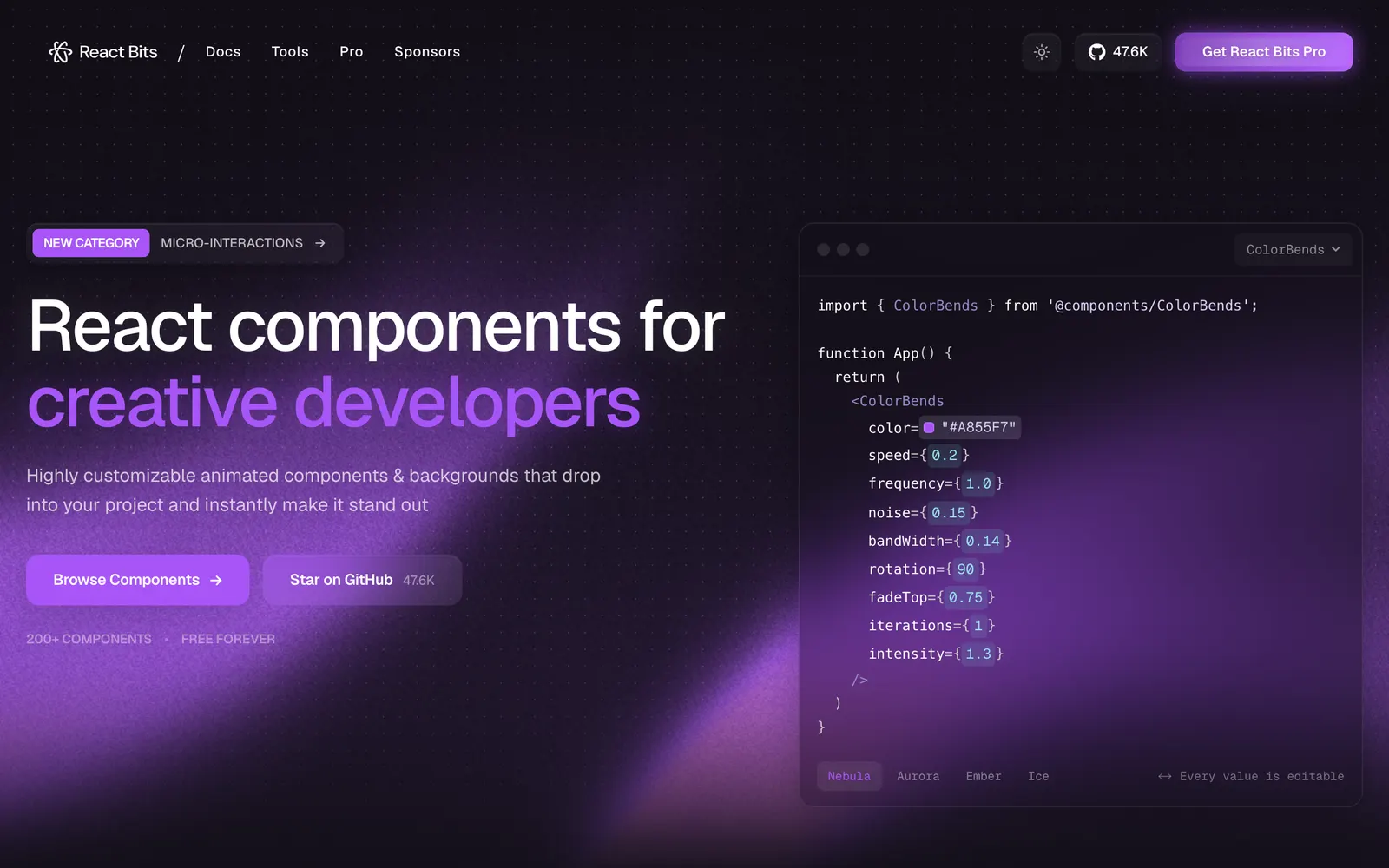Viewport: 1389px width, 868px height.
Task: Toggle the light/dark theme sun icon
Action: click(x=1042, y=52)
